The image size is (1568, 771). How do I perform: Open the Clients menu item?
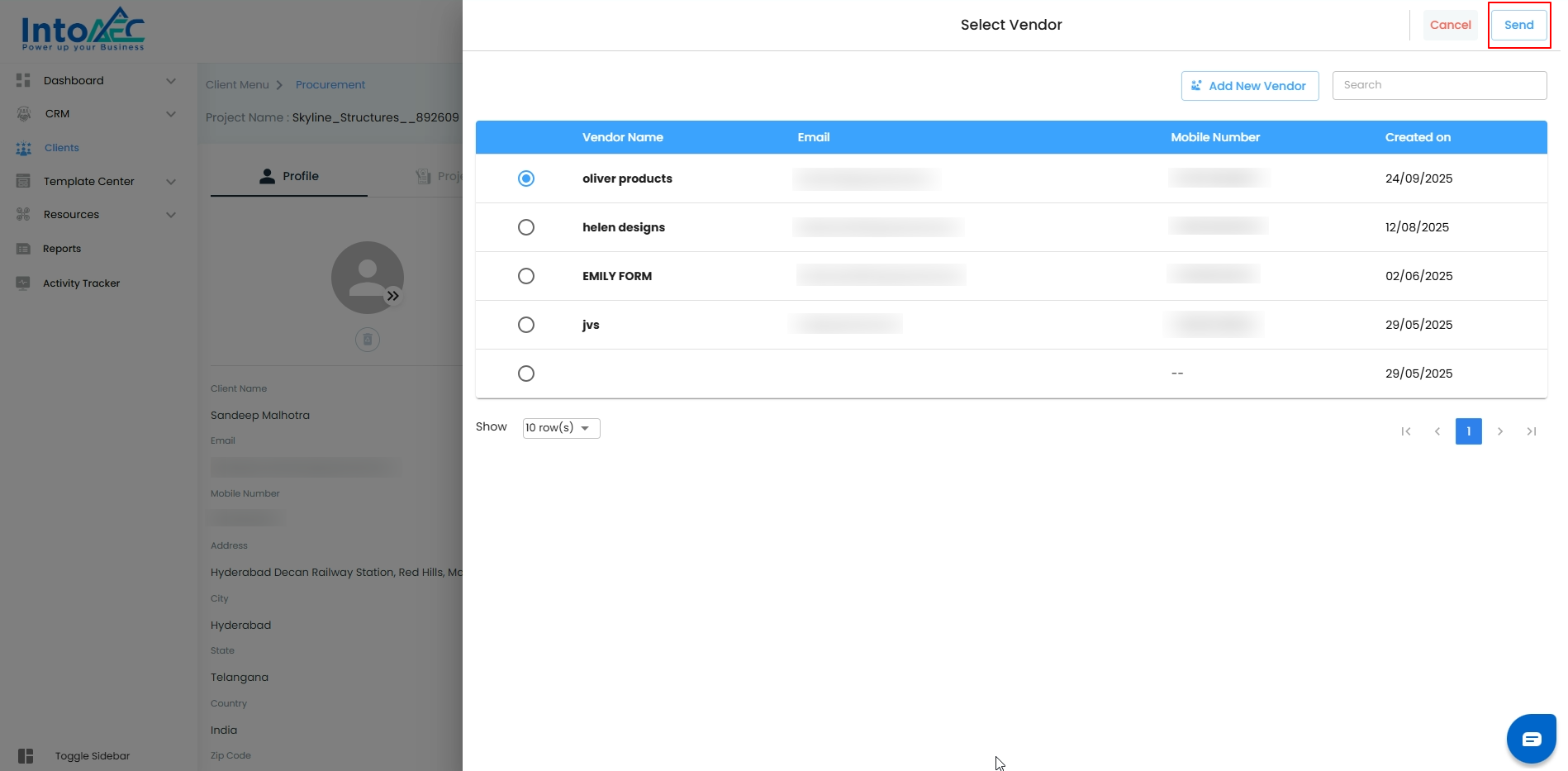(x=62, y=148)
